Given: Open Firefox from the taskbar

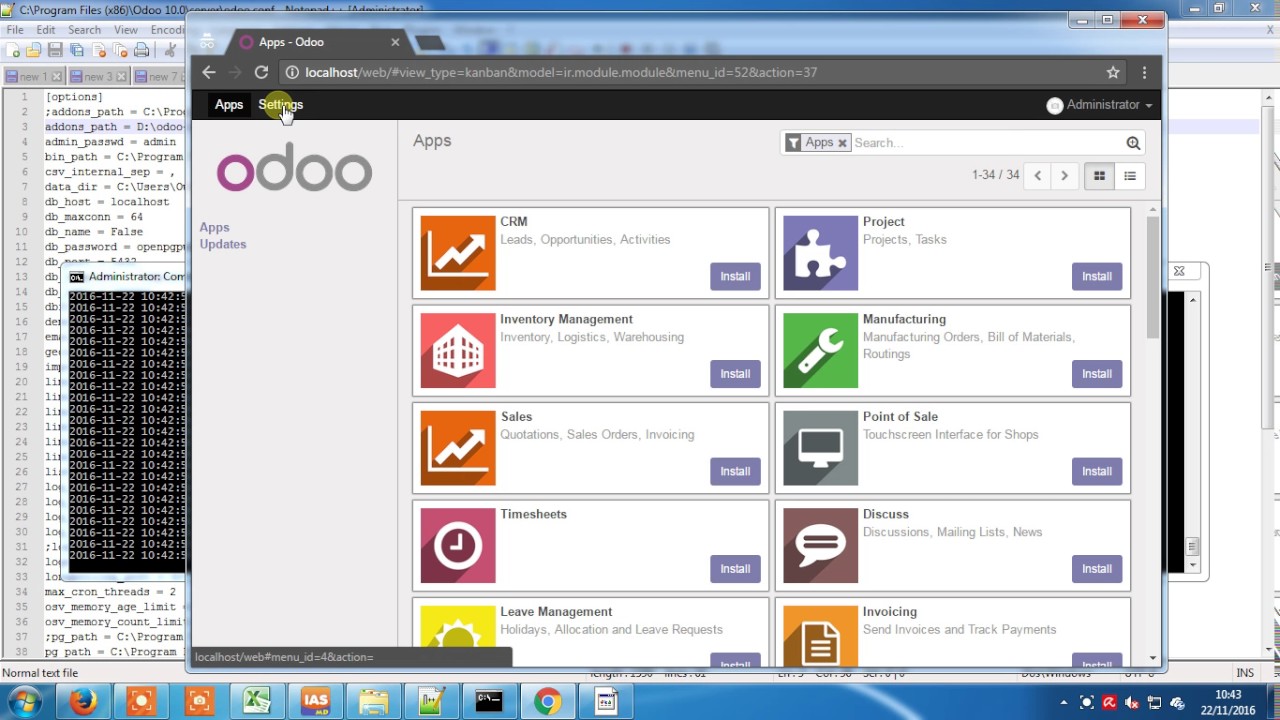Looking at the screenshot, I should [84, 702].
